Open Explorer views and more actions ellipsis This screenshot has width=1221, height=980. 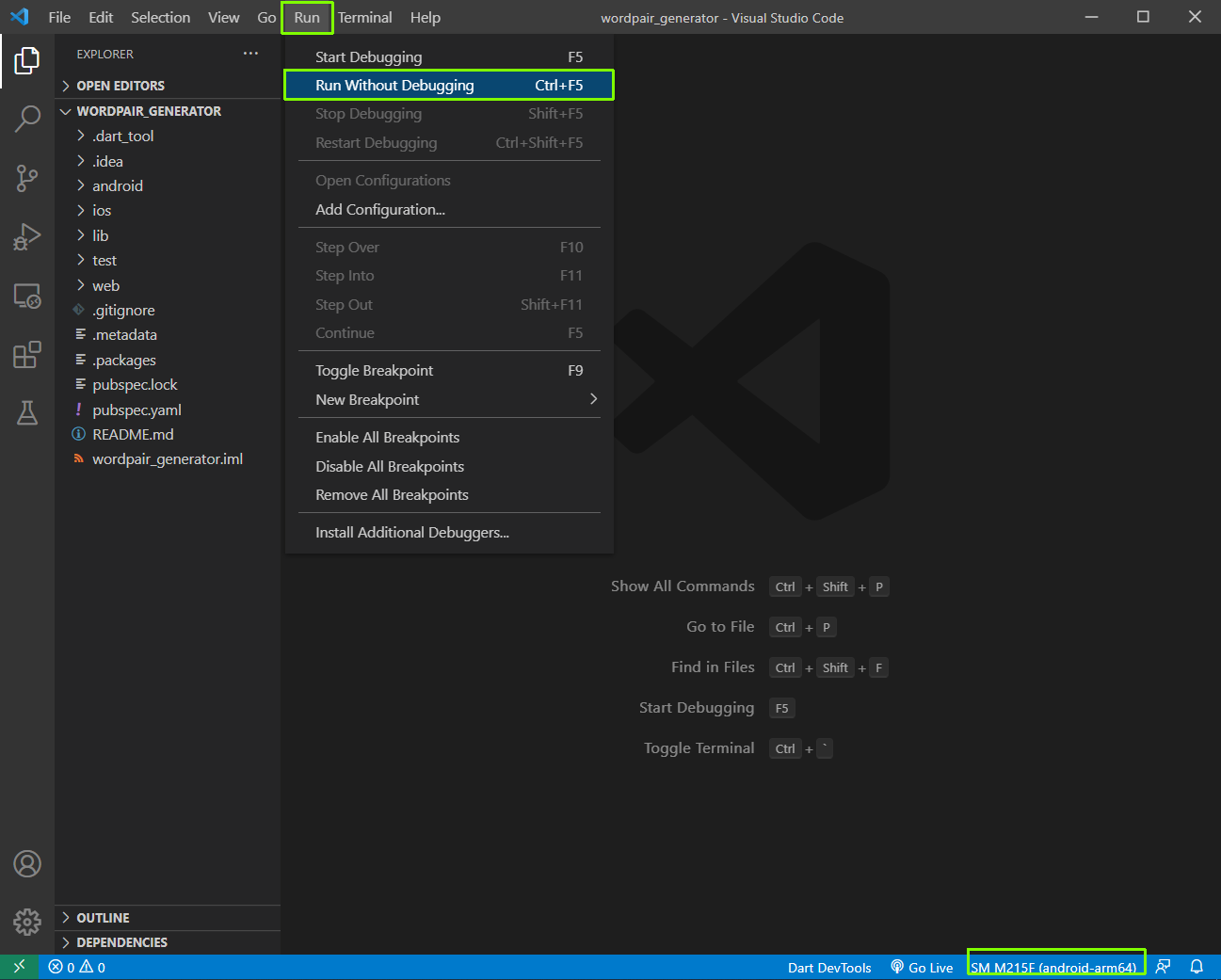click(250, 54)
